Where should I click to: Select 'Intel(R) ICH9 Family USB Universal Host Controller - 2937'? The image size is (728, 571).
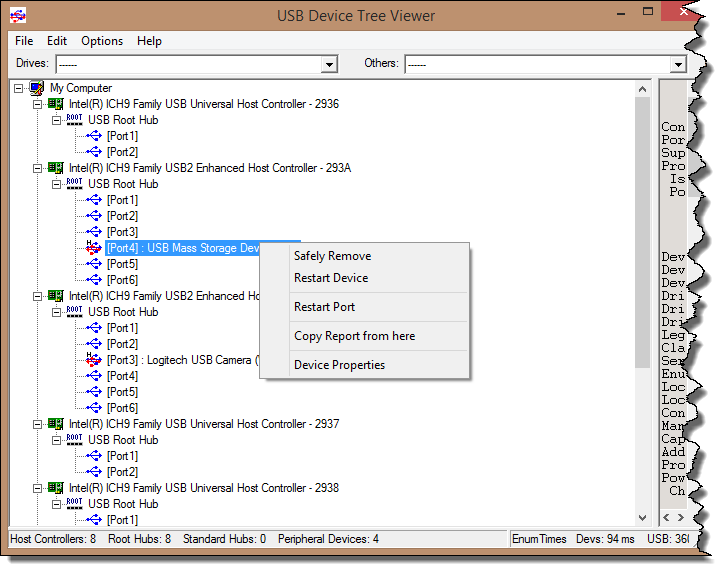204,424
